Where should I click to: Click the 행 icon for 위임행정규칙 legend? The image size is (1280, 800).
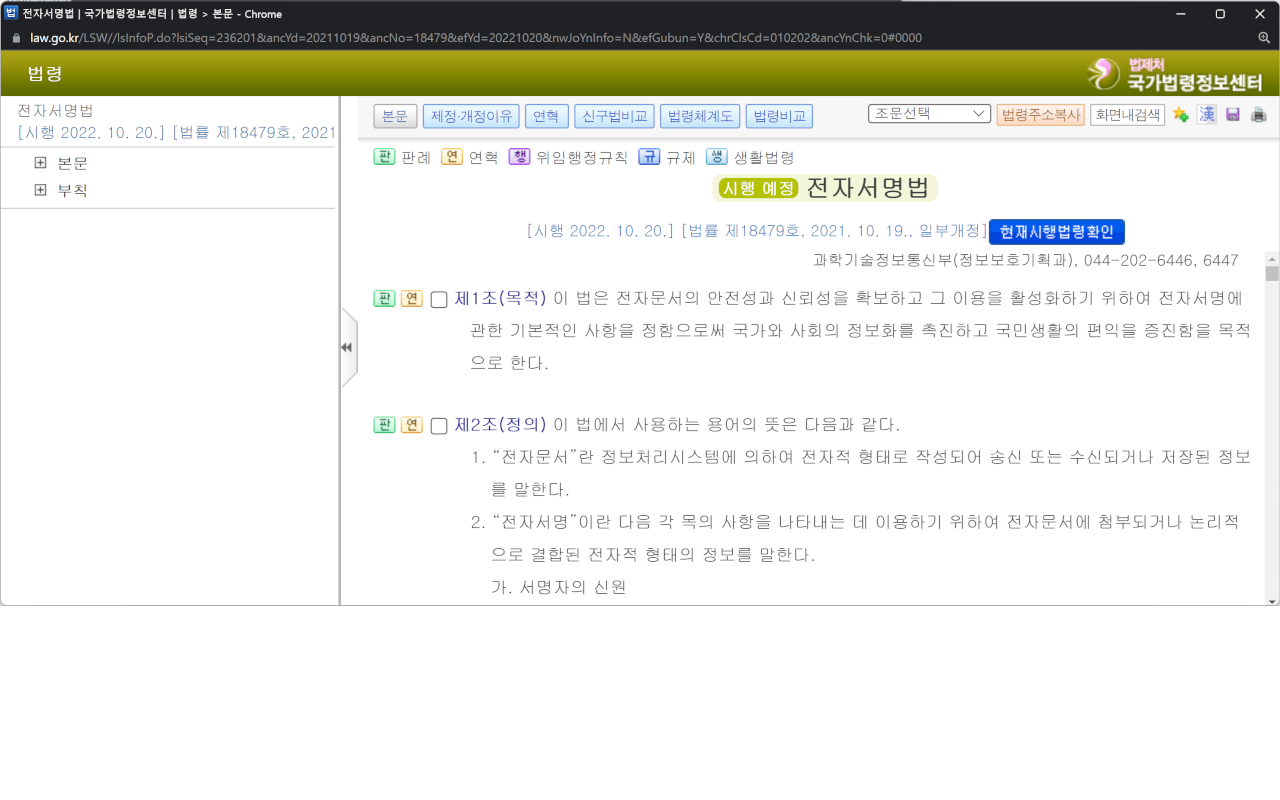519,157
